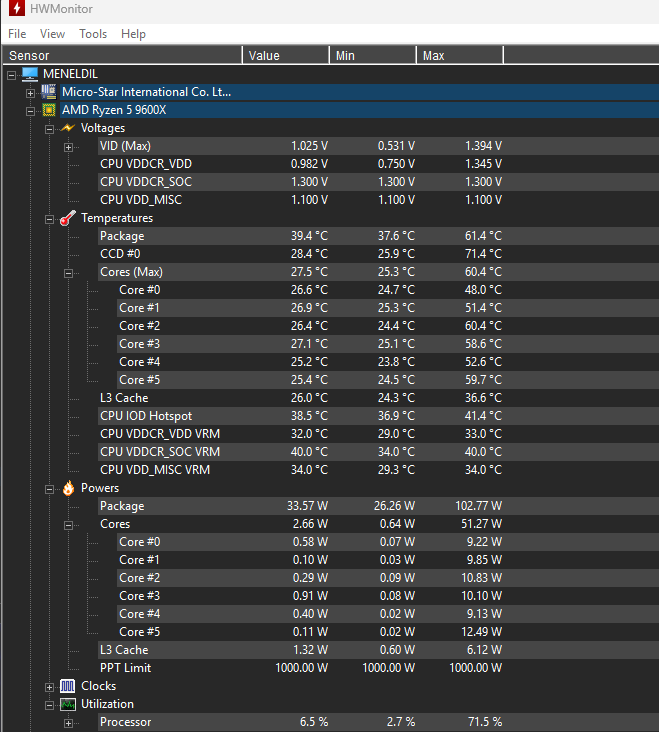The width and height of the screenshot is (659, 732).
Task: Click the Voltages lightning icon
Action: (68, 128)
